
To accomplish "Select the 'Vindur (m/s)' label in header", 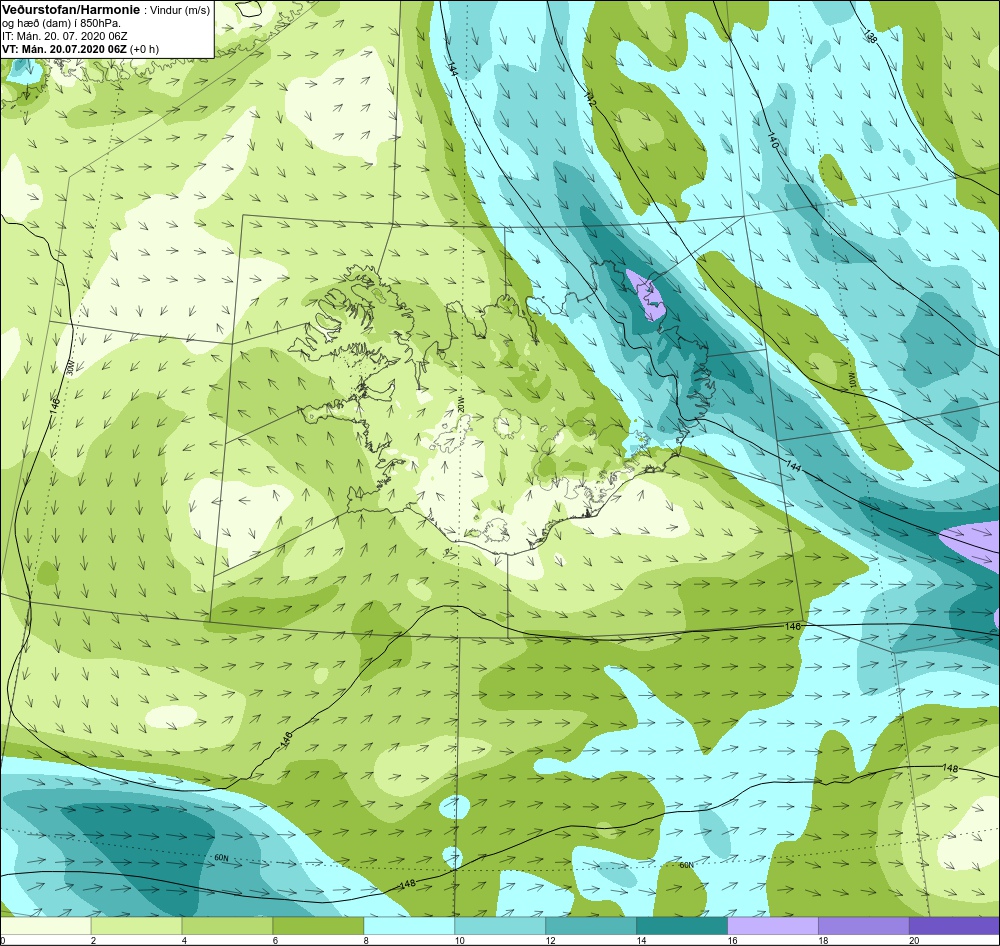I will [x=179, y=10].
